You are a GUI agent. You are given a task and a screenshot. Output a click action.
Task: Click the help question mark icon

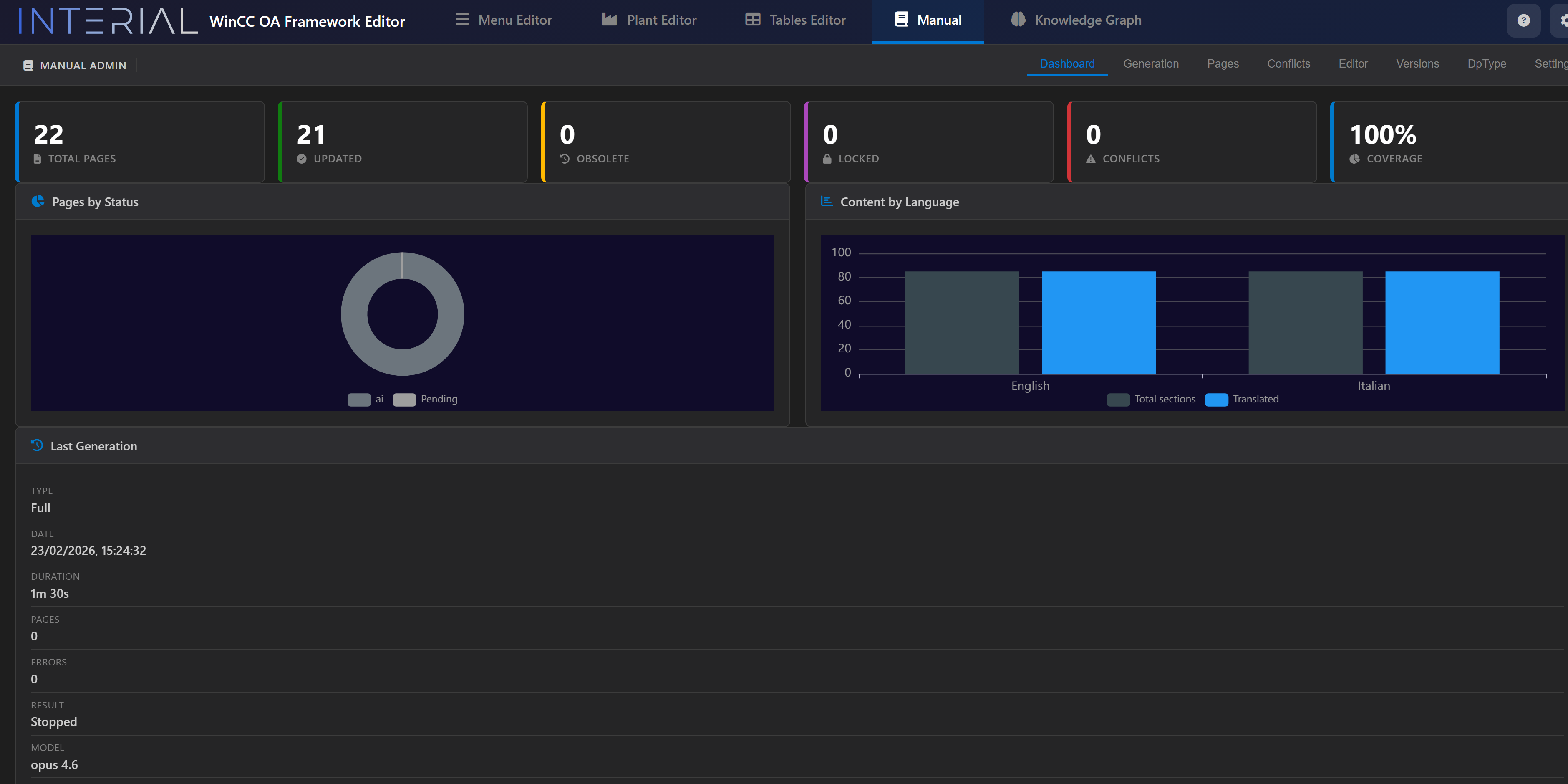(x=1524, y=20)
